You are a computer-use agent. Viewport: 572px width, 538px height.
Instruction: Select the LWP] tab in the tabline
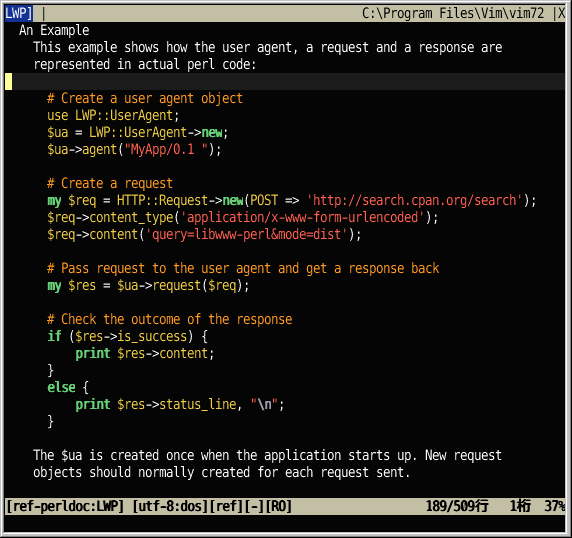(x=19, y=13)
